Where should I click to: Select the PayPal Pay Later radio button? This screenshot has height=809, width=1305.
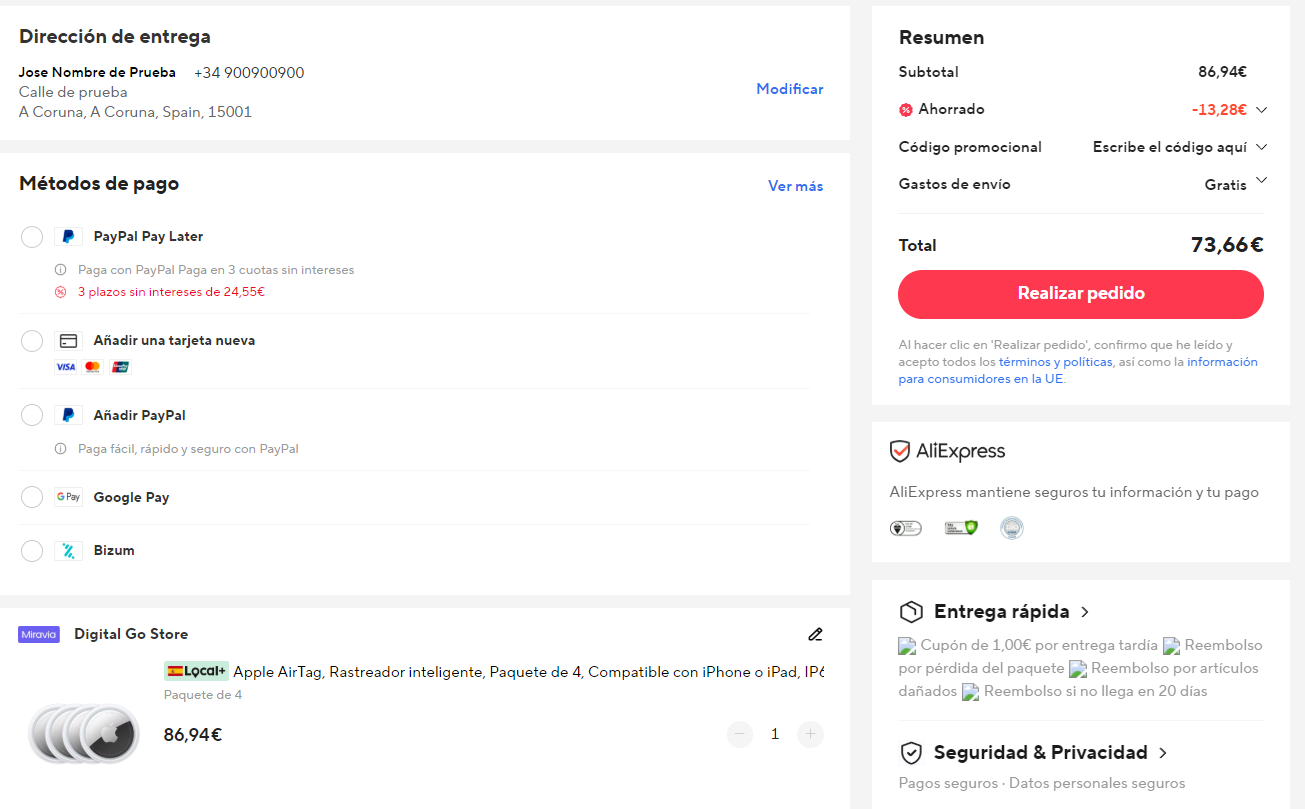tap(32, 237)
